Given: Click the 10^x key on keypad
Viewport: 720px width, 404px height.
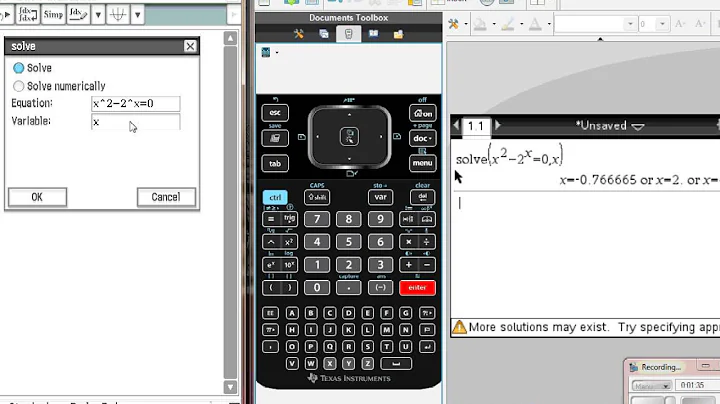Looking at the screenshot, I should tap(289, 265).
